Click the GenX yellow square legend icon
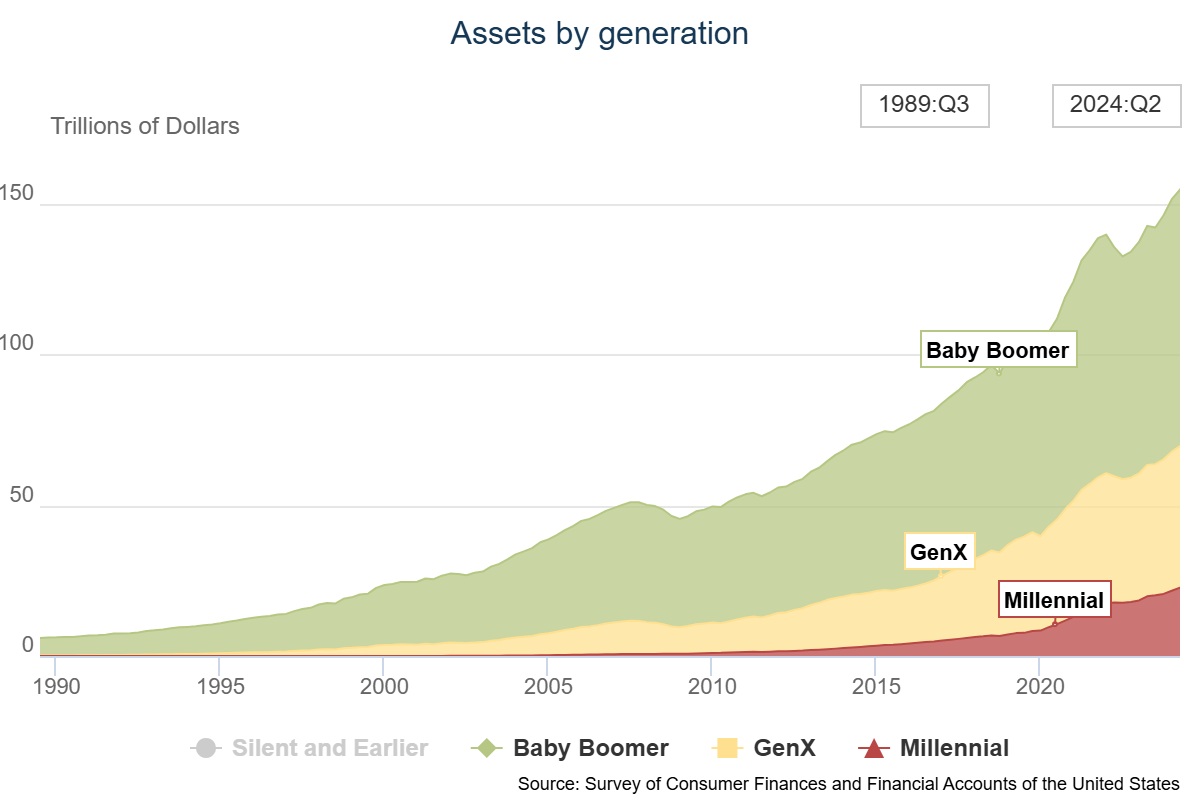Image resolution: width=1200 pixels, height=800 pixels. coord(727,748)
